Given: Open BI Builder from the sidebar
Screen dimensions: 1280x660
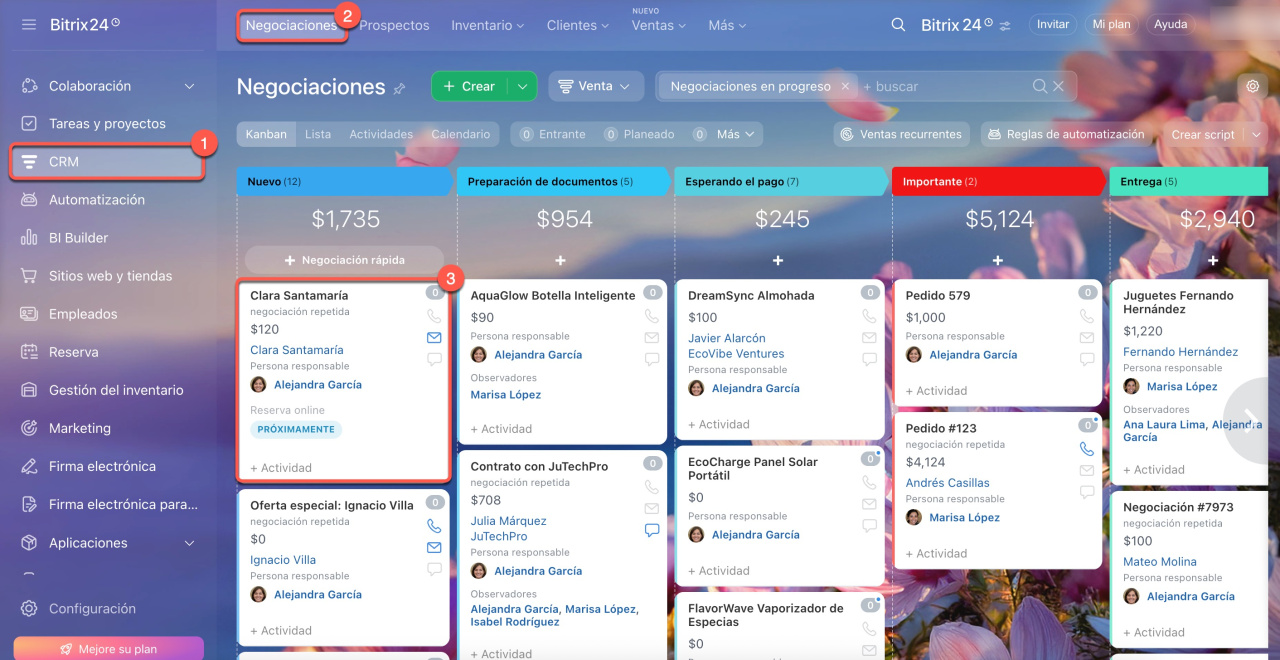Looking at the screenshot, I should click(x=78, y=238).
